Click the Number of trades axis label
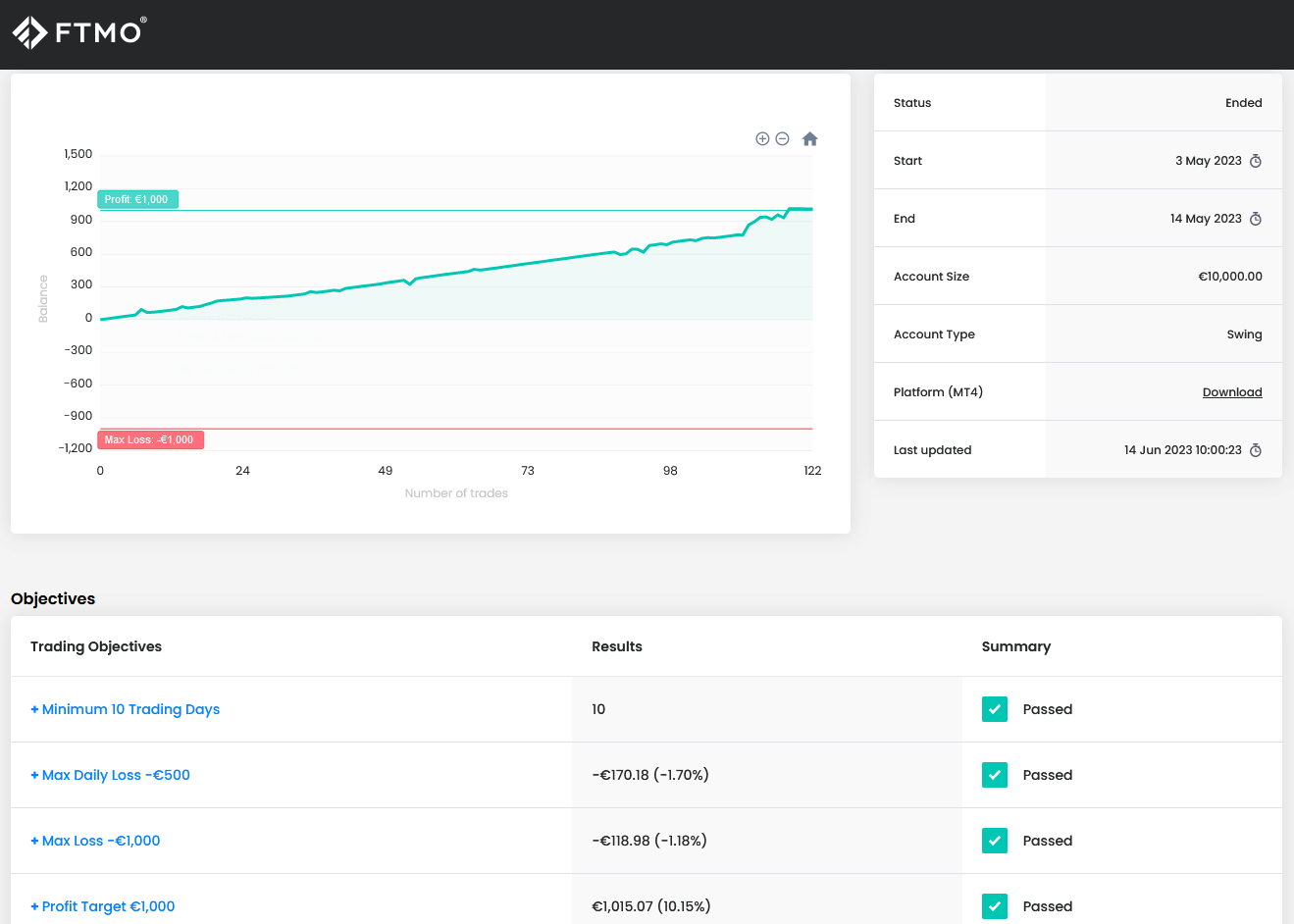 456,493
